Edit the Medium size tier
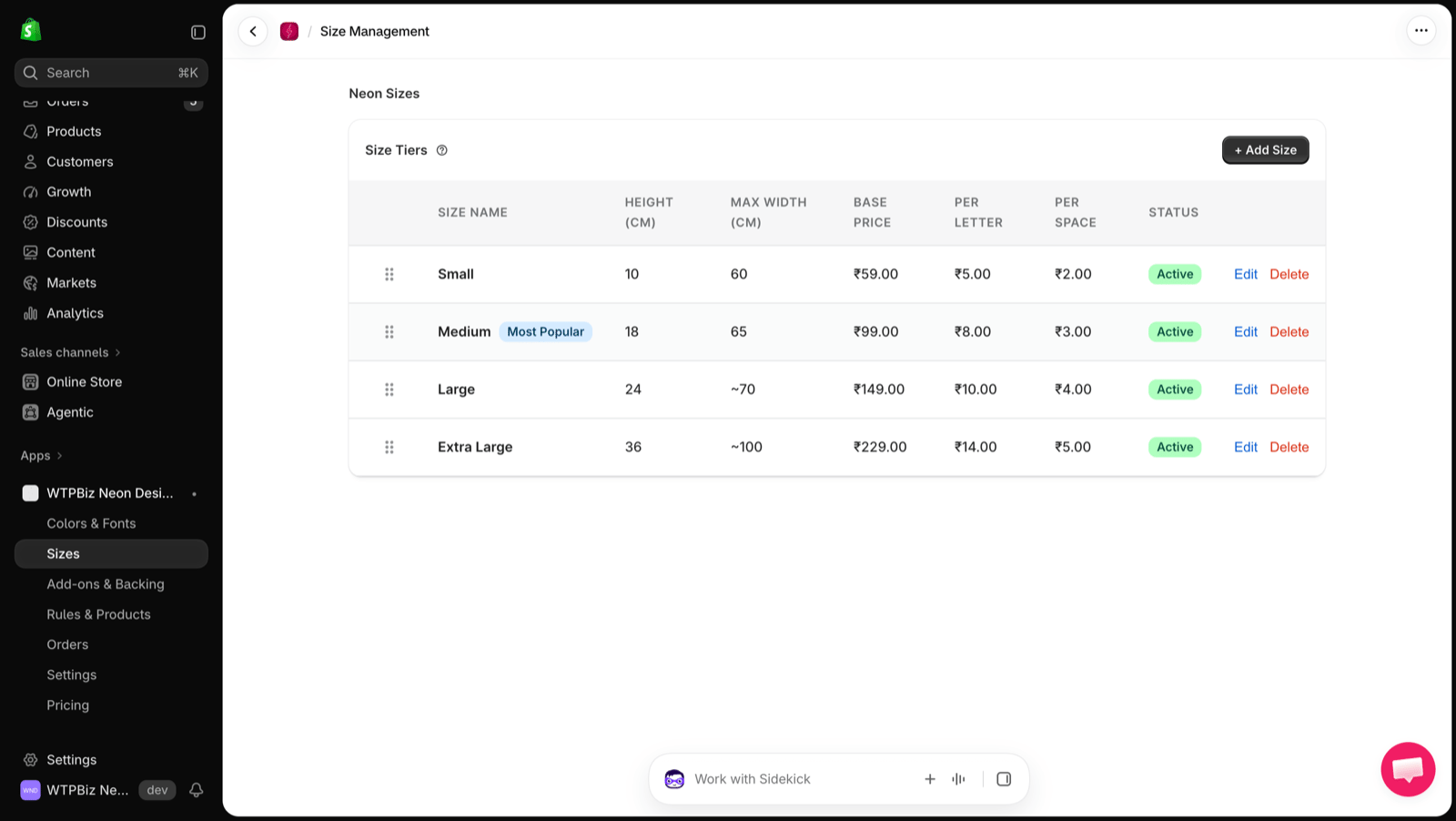The image size is (1456, 821). 1245,332
